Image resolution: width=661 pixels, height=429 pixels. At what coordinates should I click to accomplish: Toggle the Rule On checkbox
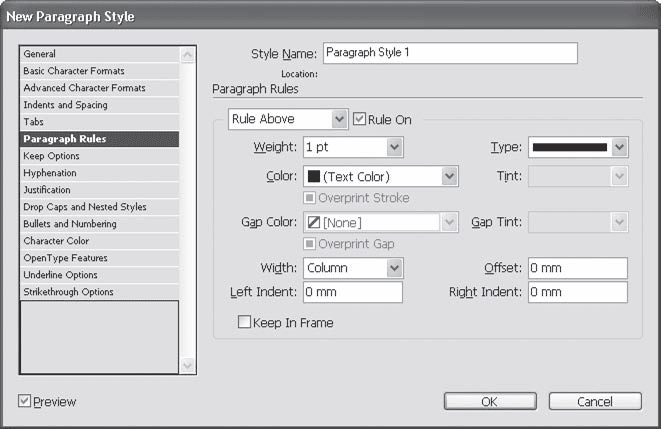[360, 120]
